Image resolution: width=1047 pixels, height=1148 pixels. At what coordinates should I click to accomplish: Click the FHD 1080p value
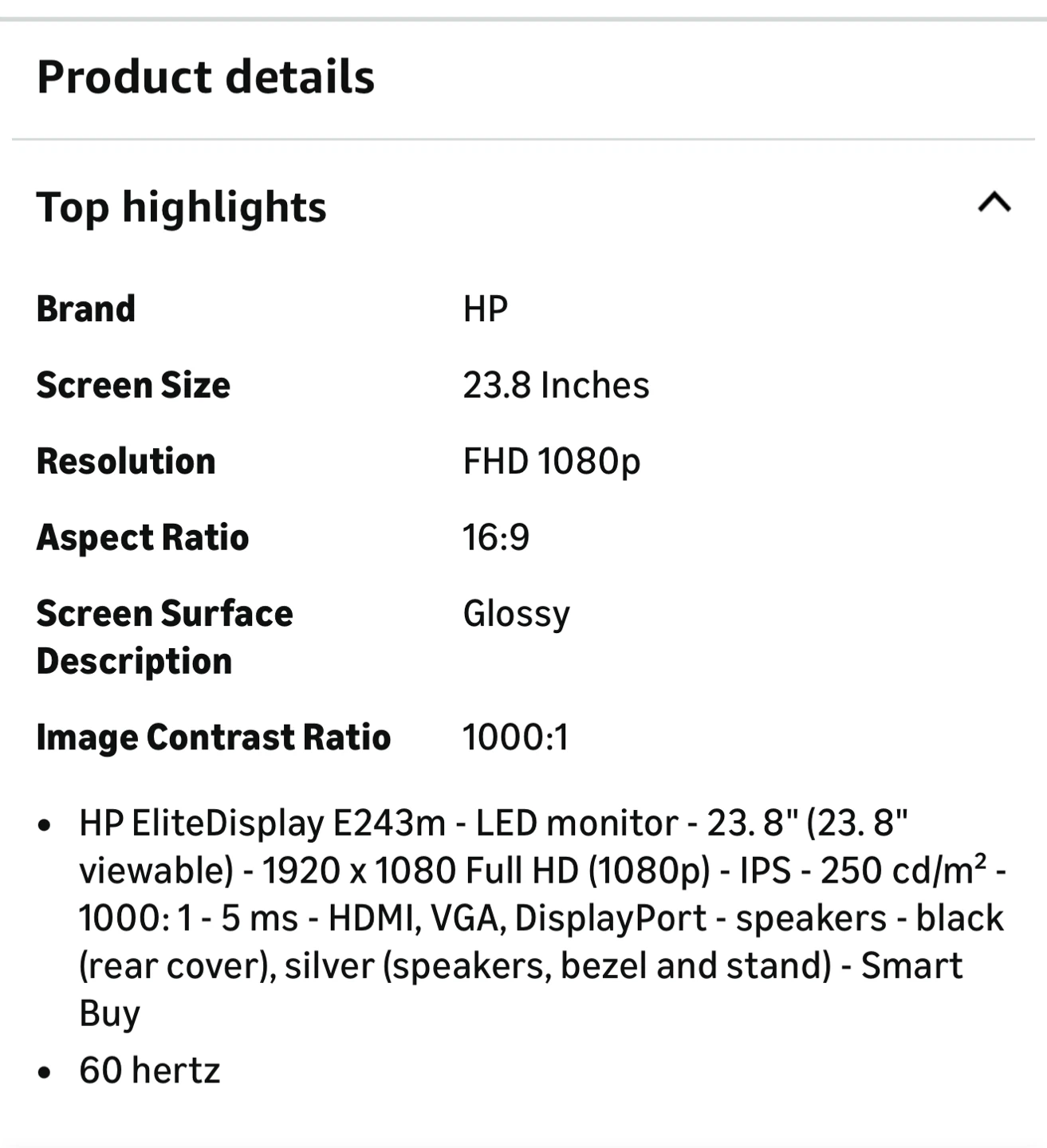coord(551,461)
